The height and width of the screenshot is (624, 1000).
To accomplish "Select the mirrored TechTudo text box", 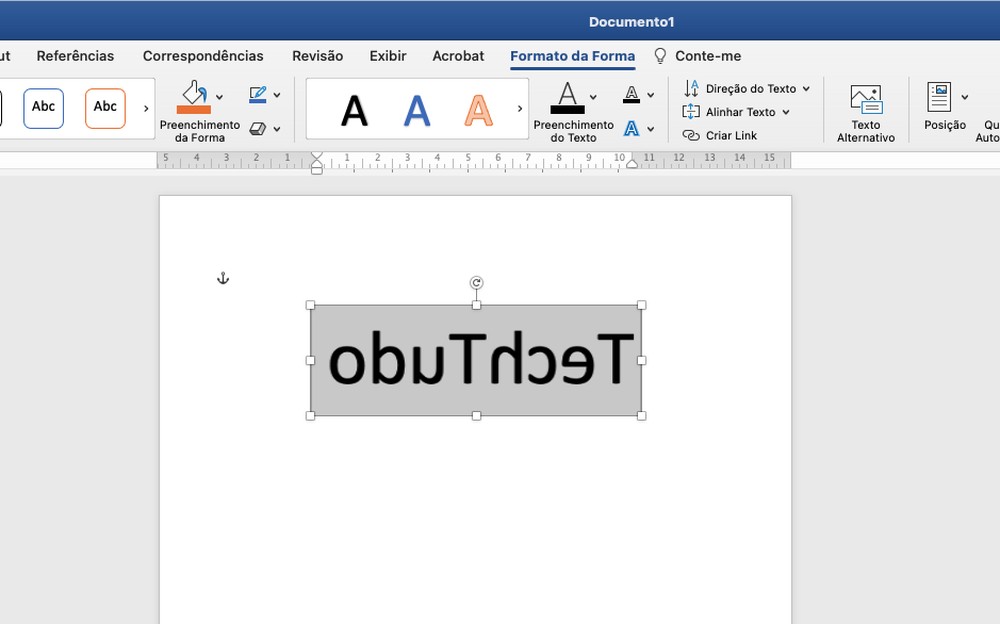I will (476, 360).
